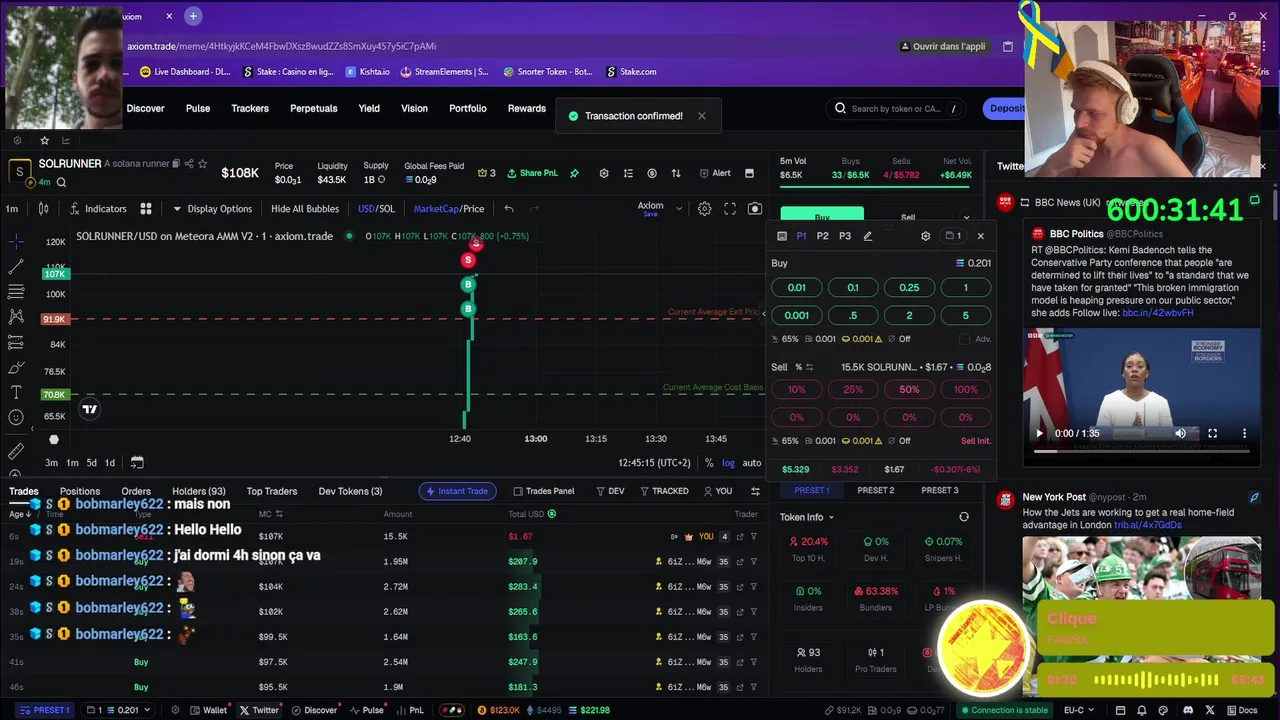Click the Share PnL button
Screen dimensions: 1280x720
click(532, 173)
